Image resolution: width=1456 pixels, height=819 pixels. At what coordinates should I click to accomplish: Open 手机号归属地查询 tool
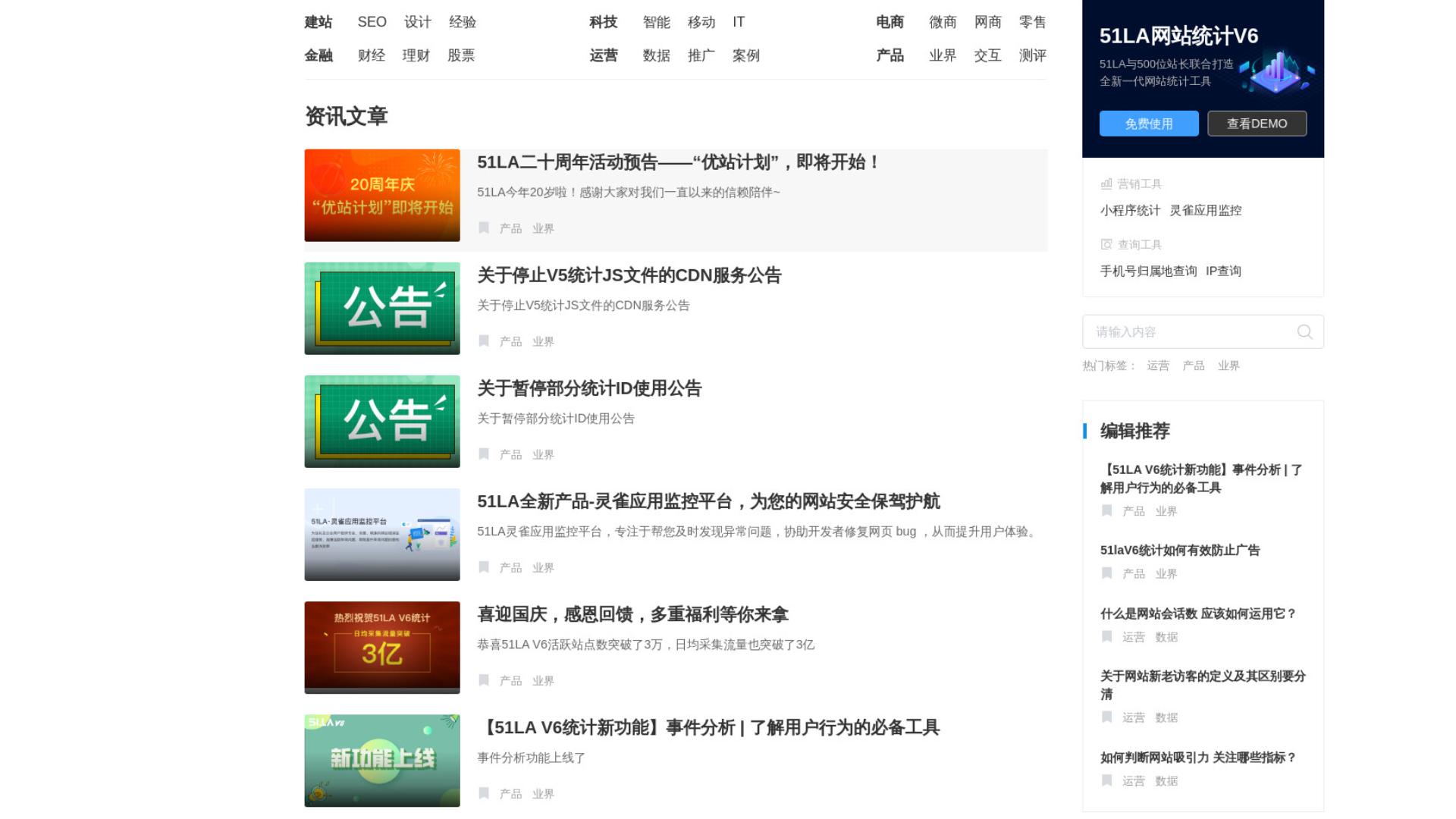(1148, 271)
